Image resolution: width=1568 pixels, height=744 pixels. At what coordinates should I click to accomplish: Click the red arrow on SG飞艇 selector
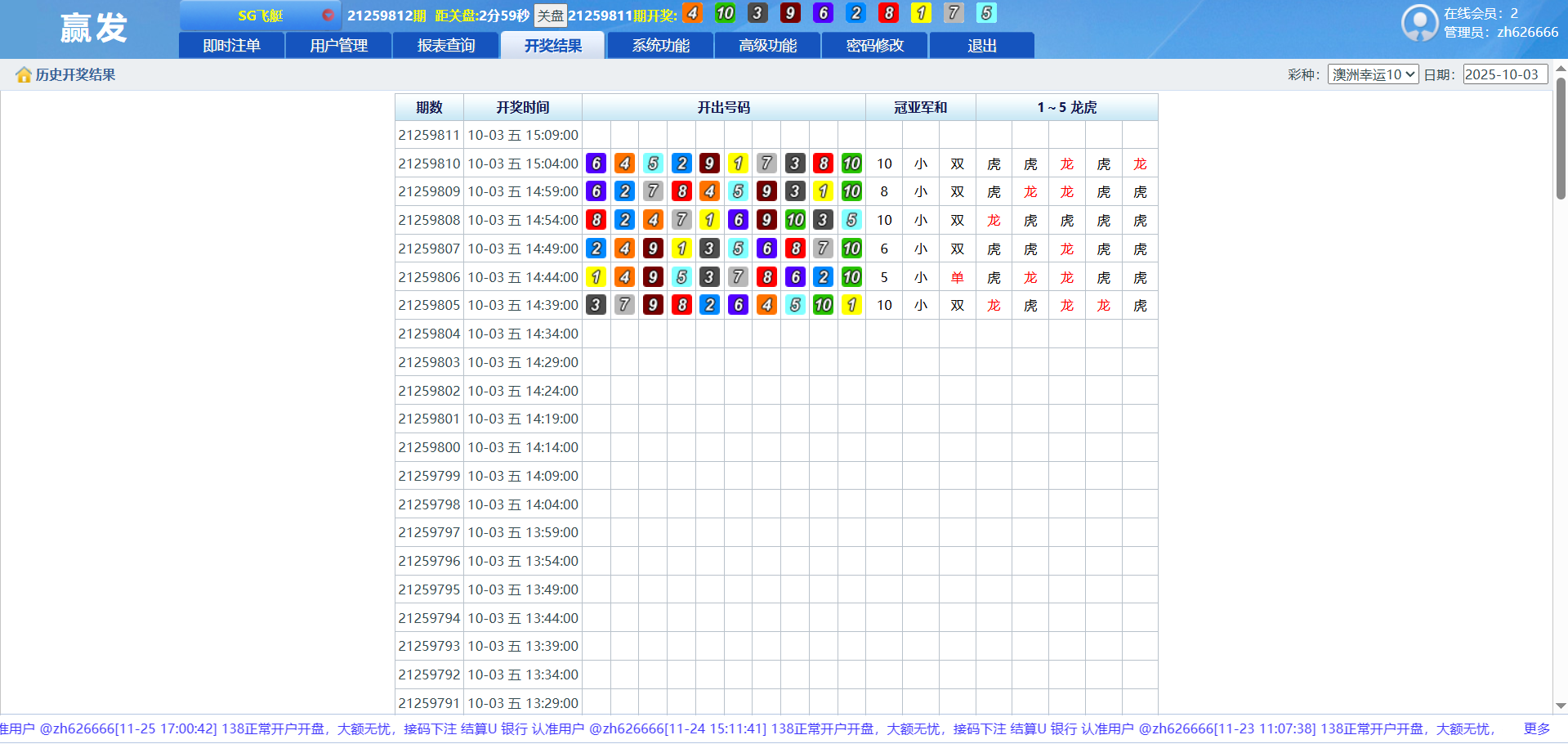[328, 16]
